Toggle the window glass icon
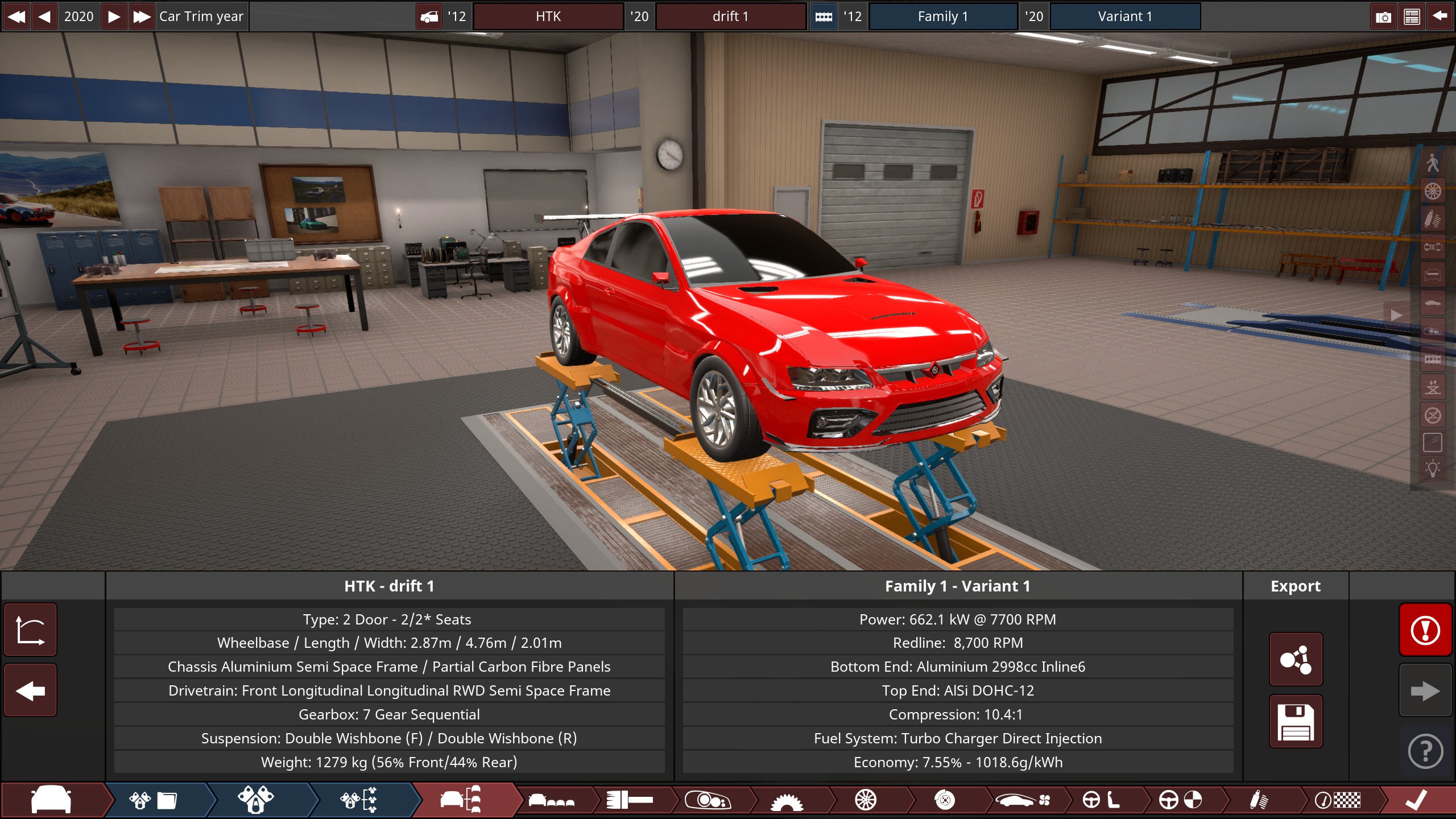1456x819 pixels. point(1433,442)
